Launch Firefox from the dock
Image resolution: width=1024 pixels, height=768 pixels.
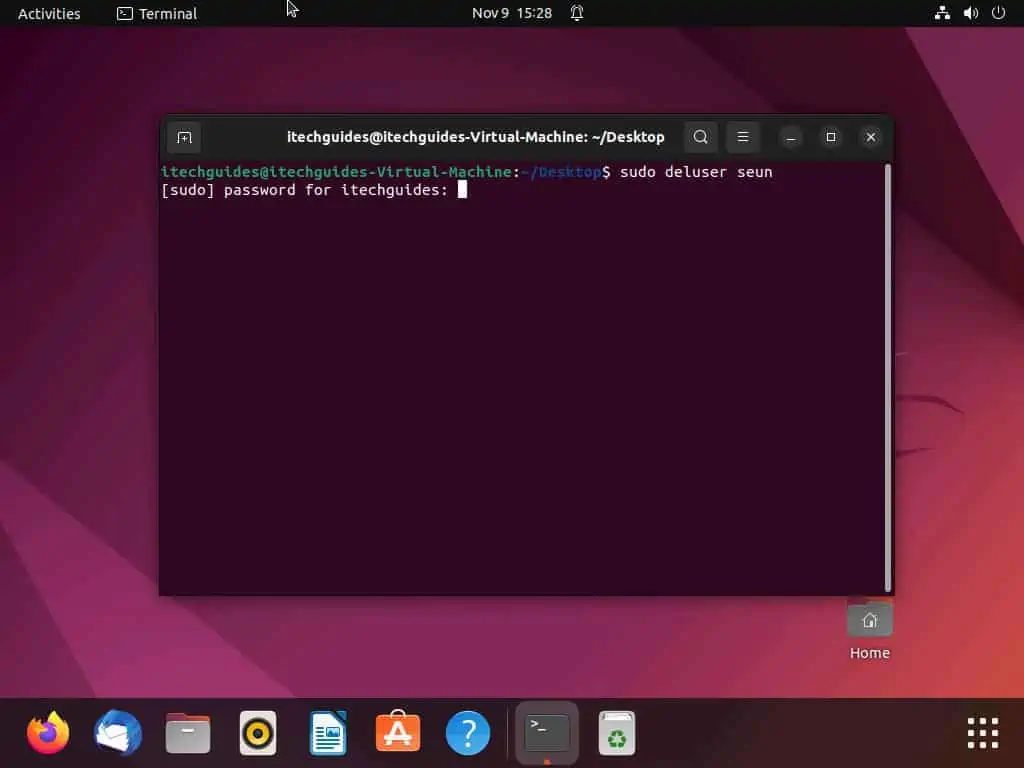coord(48,733)
